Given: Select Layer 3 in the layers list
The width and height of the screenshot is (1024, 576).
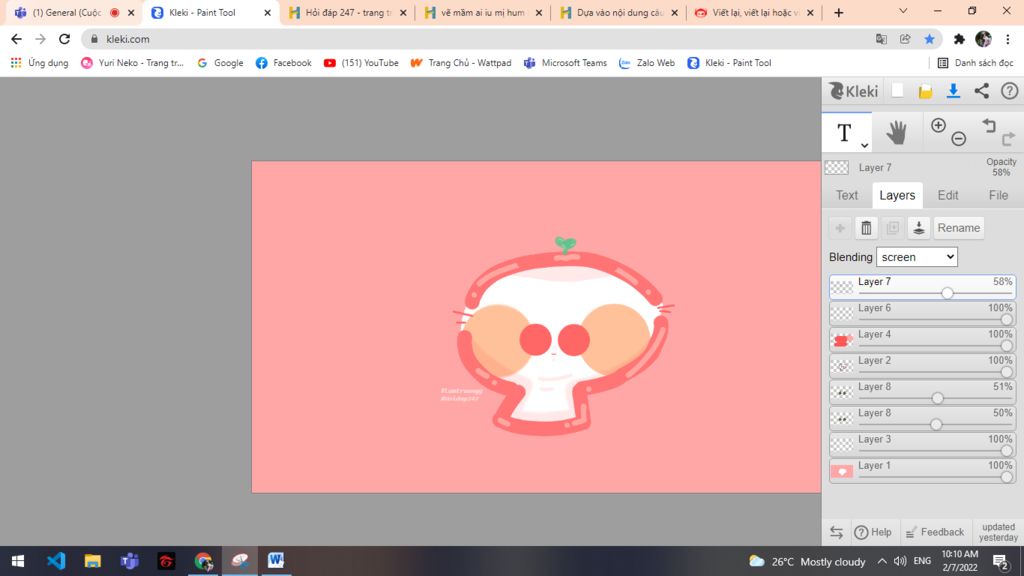Looking at the screenshot, I should [922, 445].
